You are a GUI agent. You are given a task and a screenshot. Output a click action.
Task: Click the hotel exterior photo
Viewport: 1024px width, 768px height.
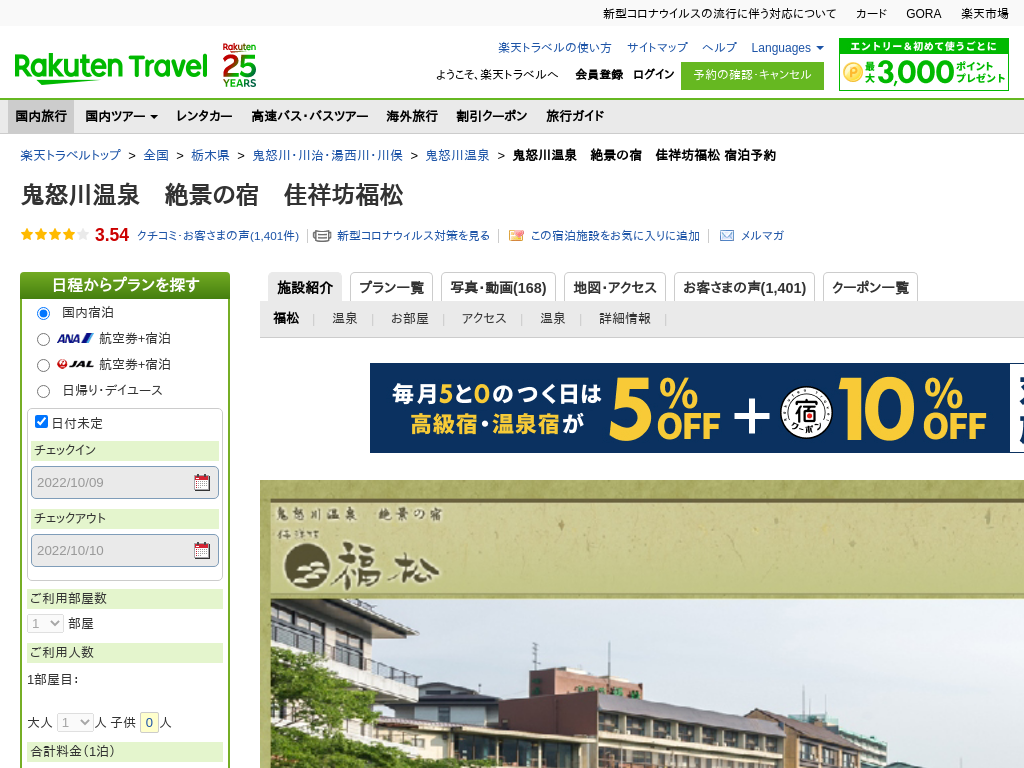point(647,683)
